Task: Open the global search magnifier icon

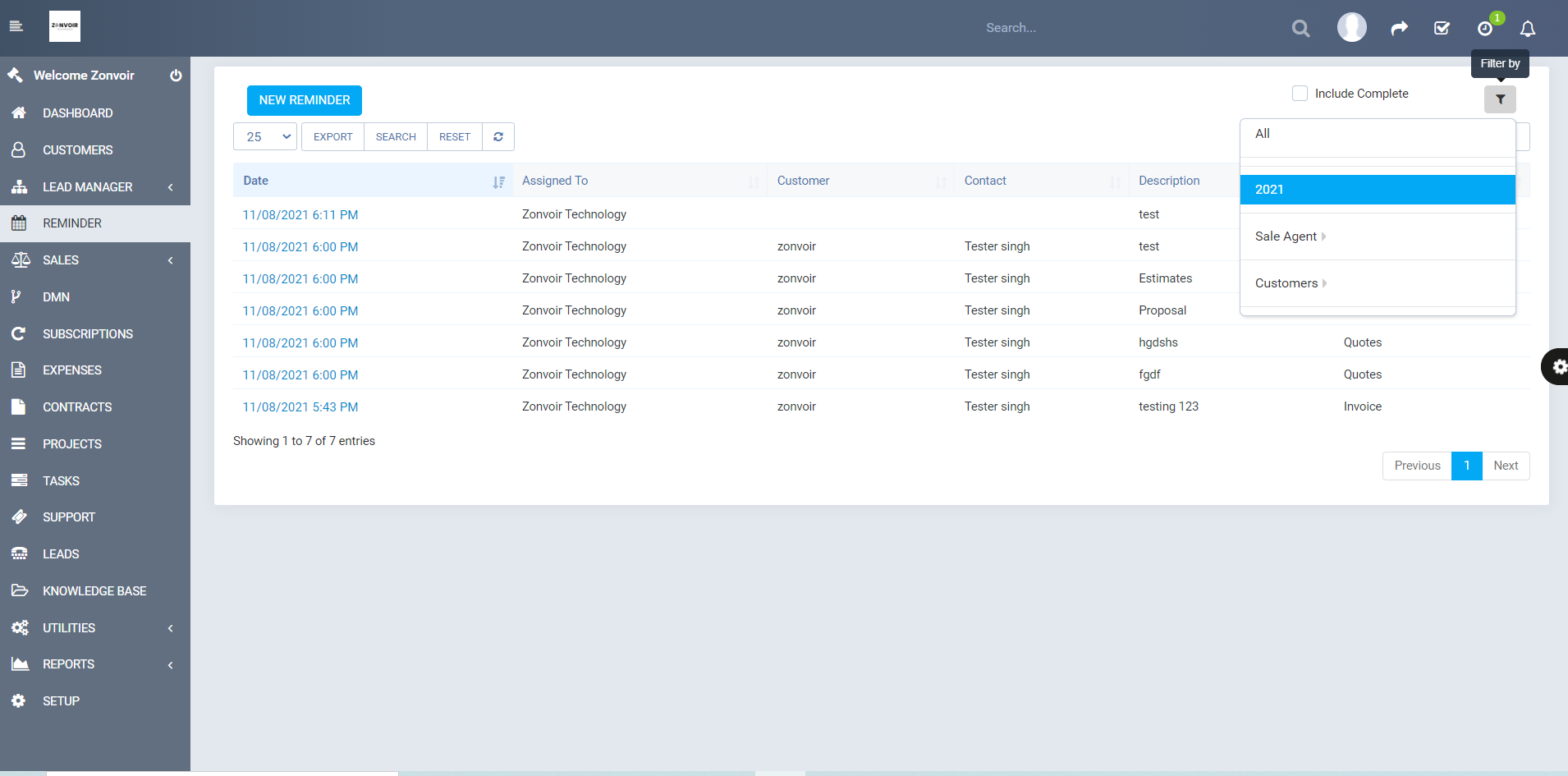Action: [1300, 27]
